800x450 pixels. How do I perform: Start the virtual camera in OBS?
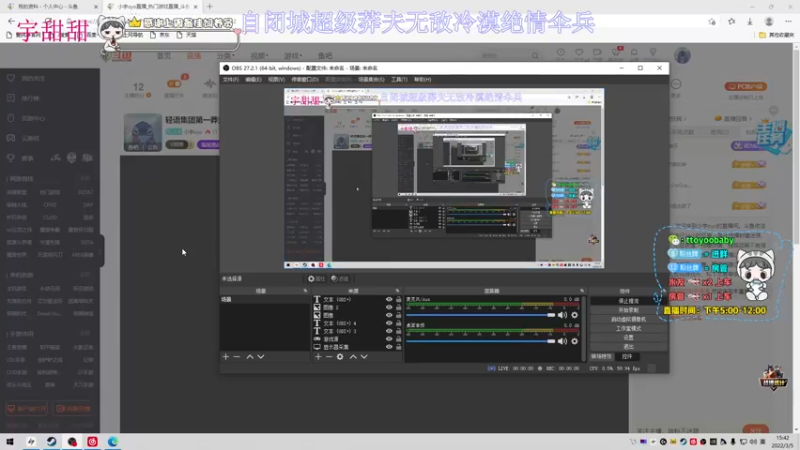pyautogui.click(x=629, y=319)
